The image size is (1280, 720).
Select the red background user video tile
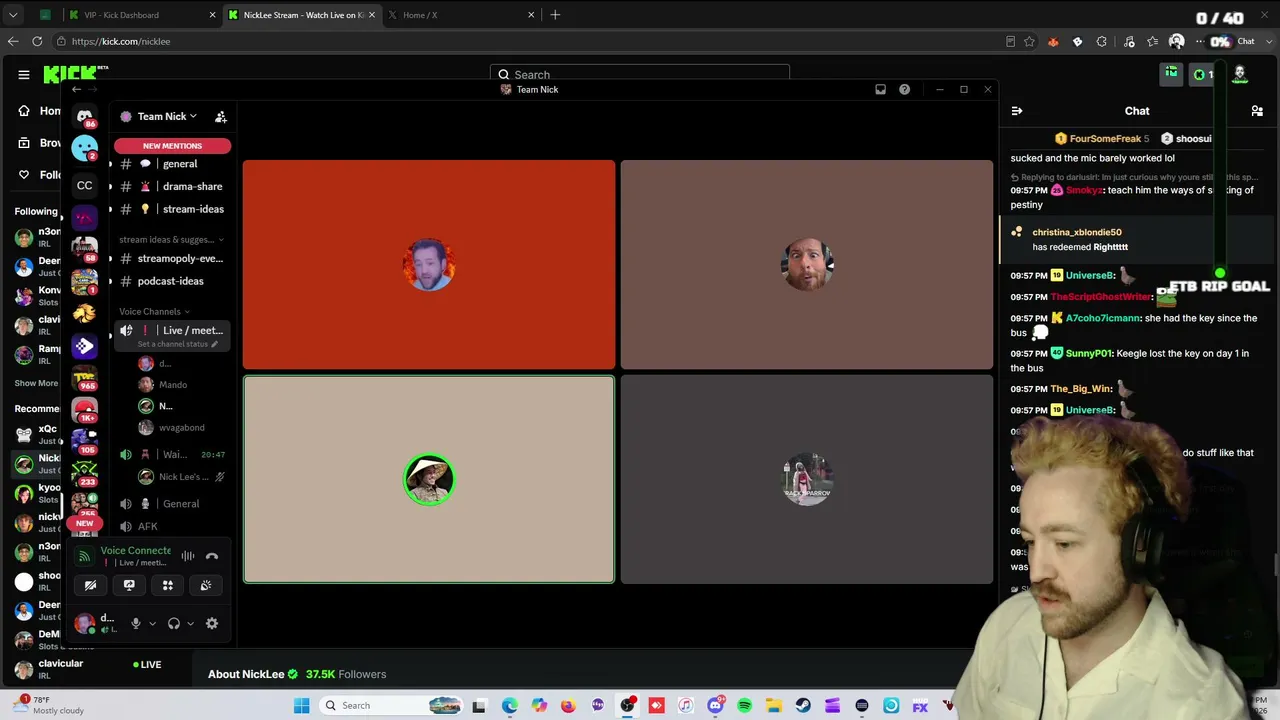(x=429, y=265)
